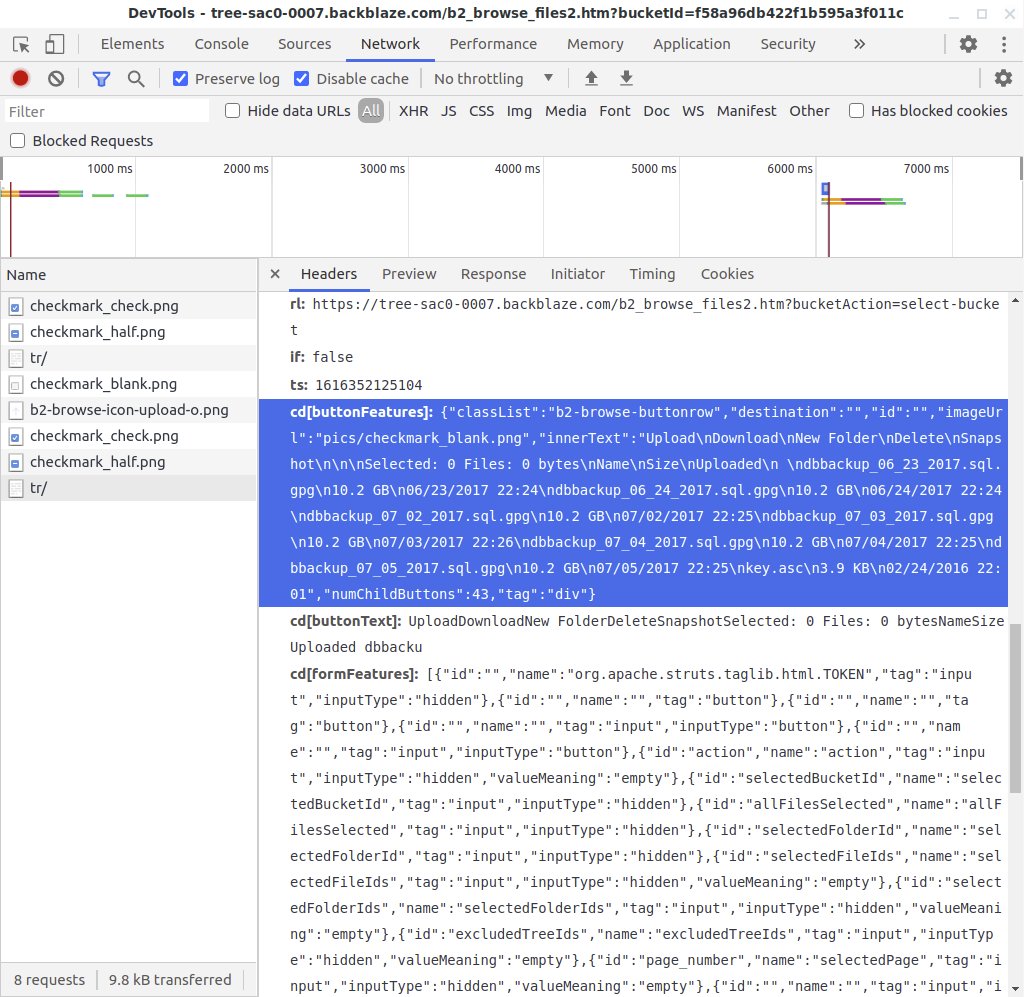Screen dimensions: 1024x997
Task: Toggle Disable cache checkbox
Action: pos(301,79)
